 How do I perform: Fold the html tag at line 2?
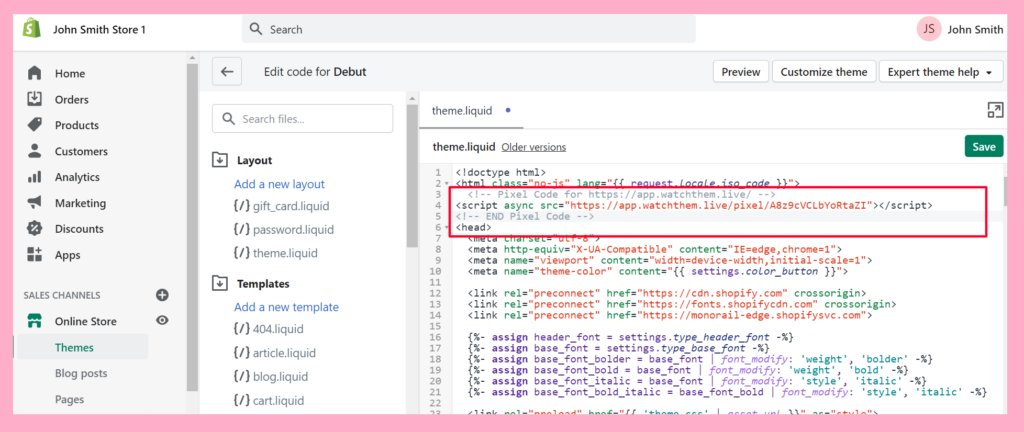pyautogui.click(x=447, y=184)
